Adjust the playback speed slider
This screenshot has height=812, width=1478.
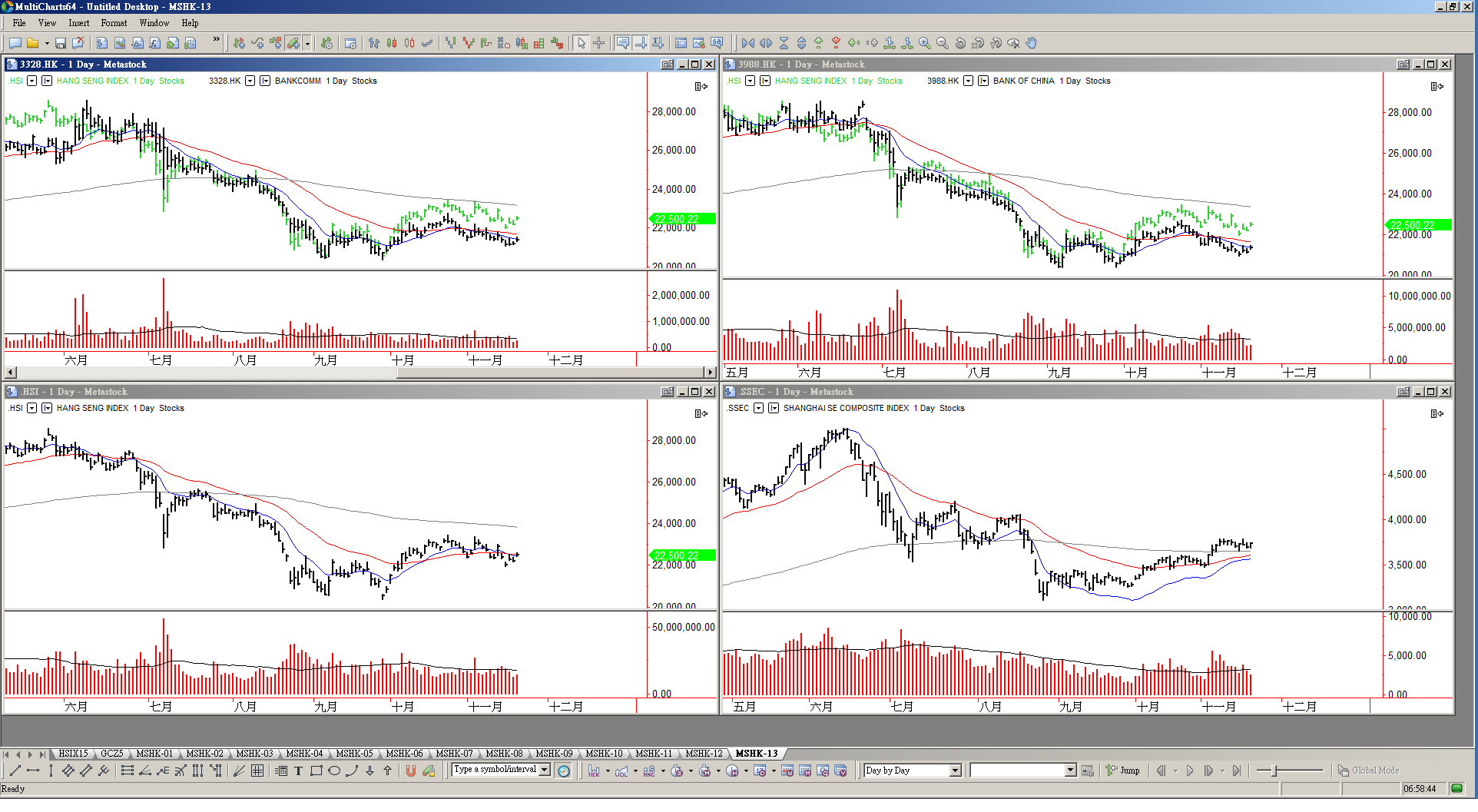click(1274, 771)
